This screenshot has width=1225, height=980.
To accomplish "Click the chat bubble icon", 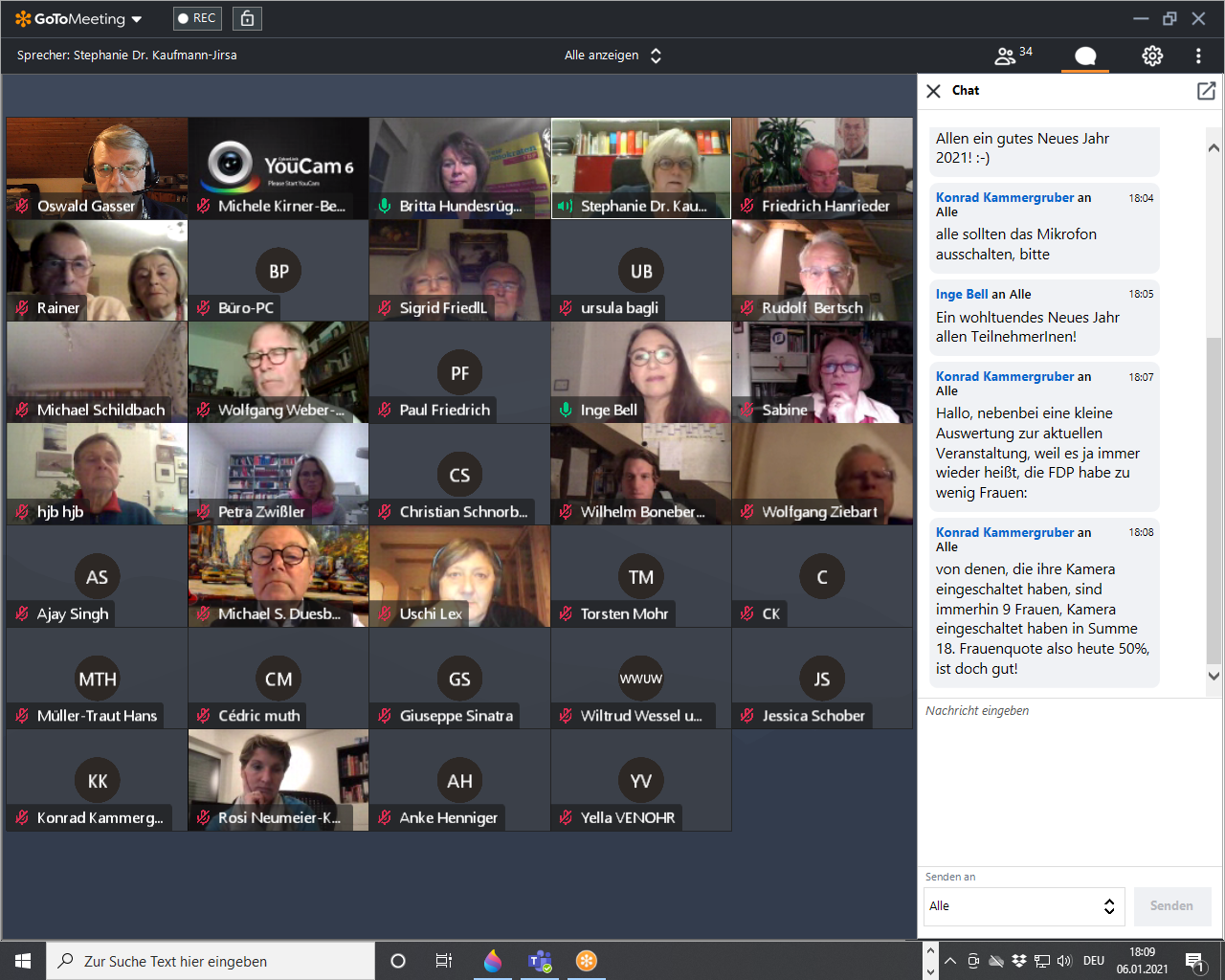I will click(x=1084, y=56).
